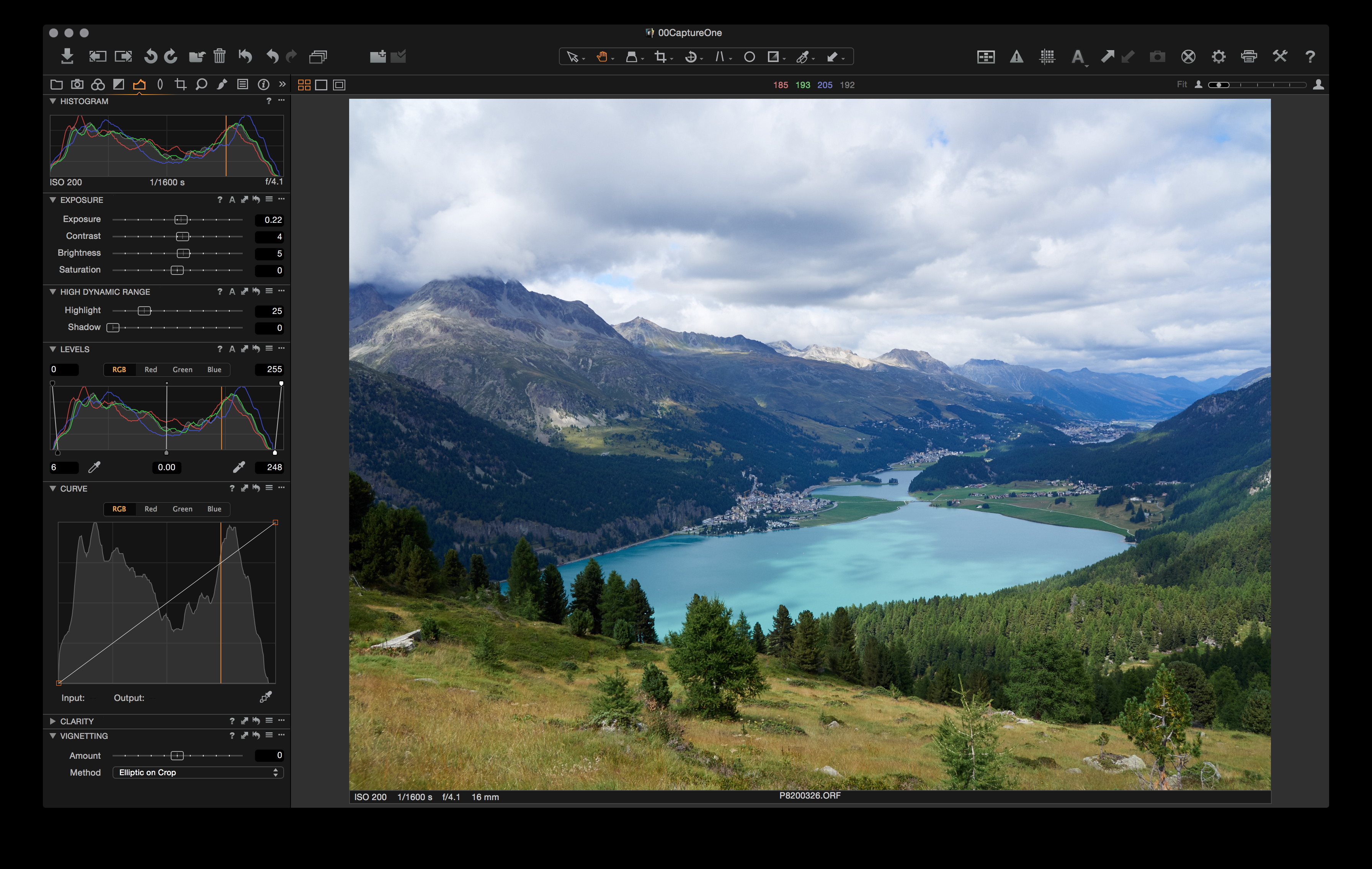Click the trash delete icon
The image size is (1372, 869).
coord(219,56)
